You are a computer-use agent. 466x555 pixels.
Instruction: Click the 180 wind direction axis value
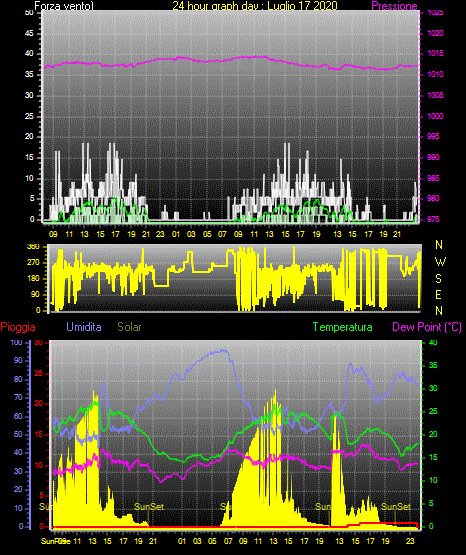[33, 279]
